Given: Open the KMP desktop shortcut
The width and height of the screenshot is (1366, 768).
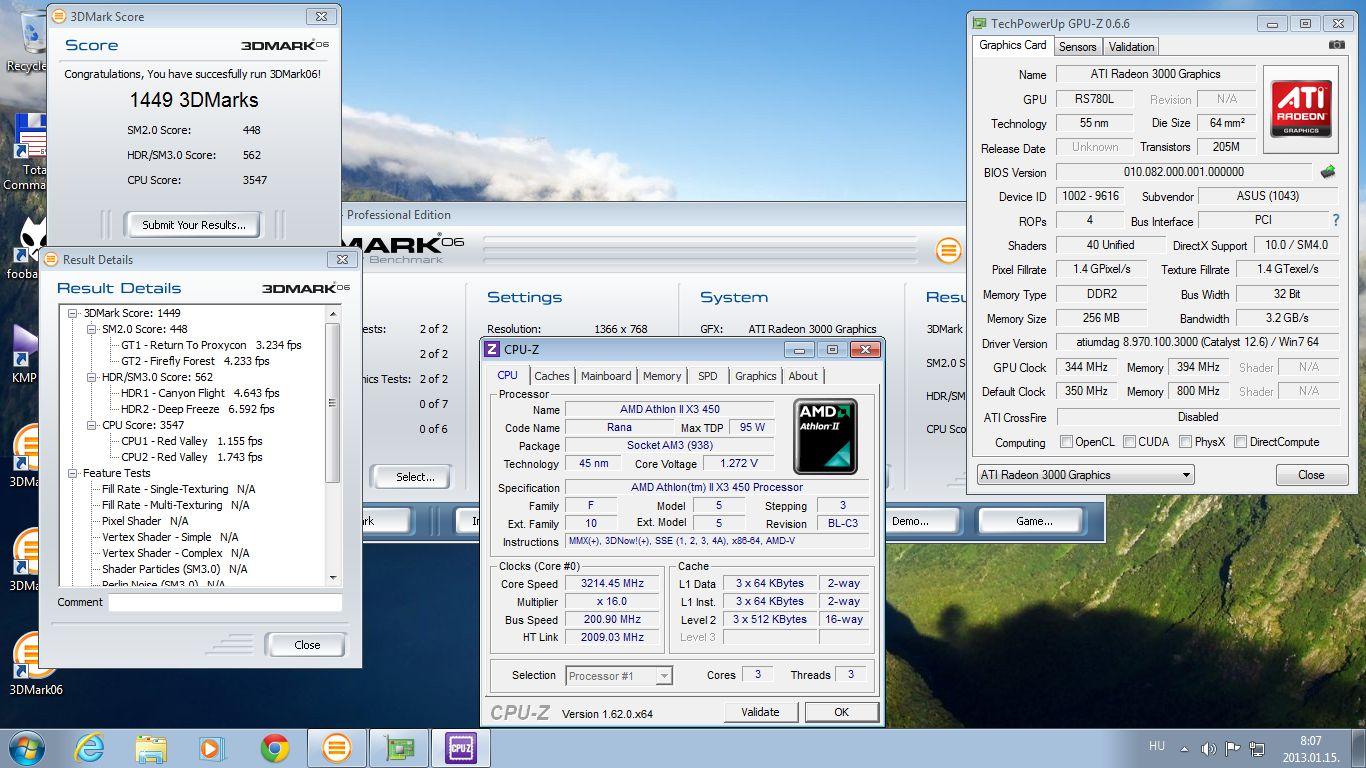Looking at the screenshot, I should [x=24, y=355].
